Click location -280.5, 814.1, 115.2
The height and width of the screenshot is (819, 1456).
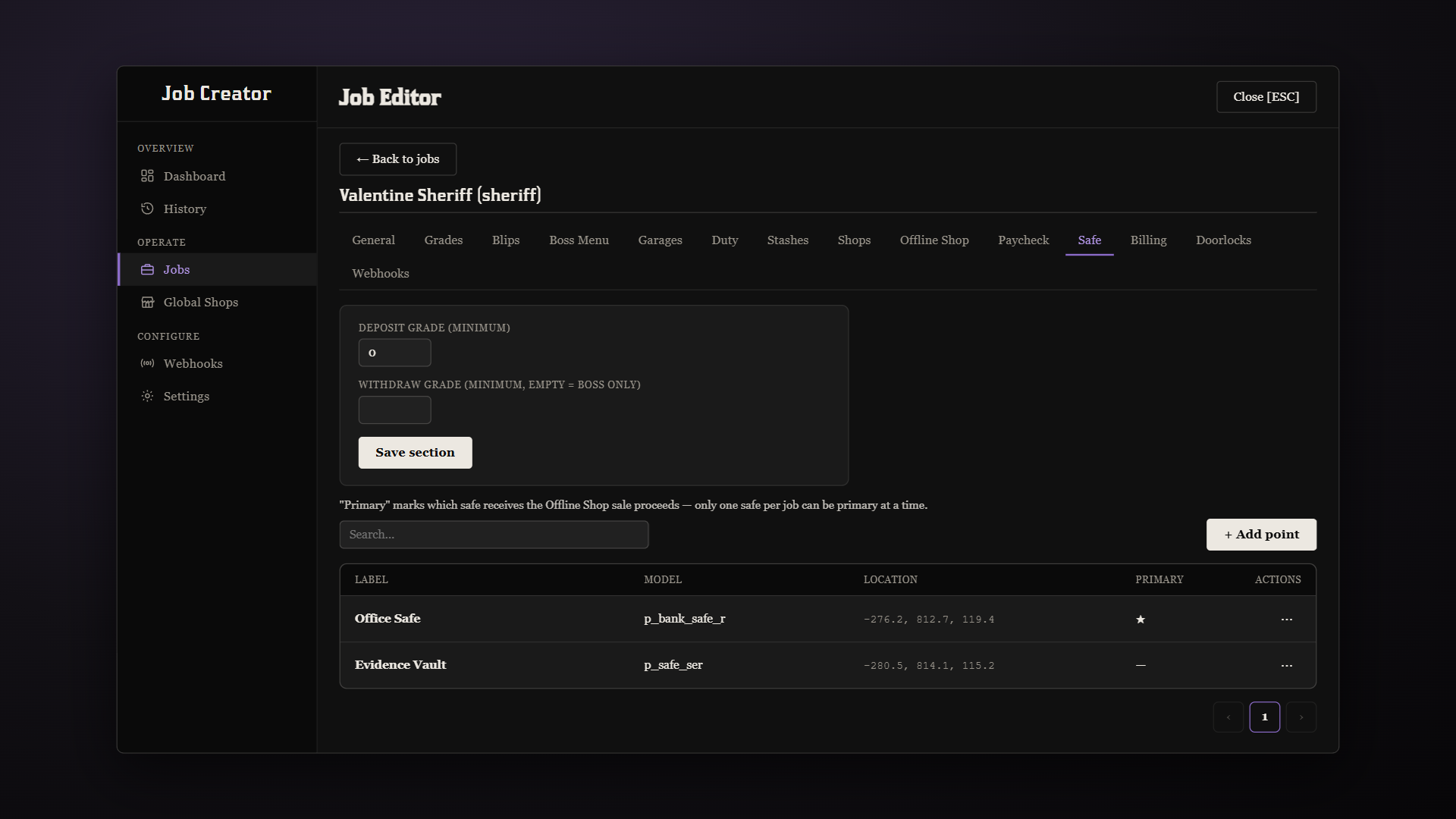tap(929, 666)
